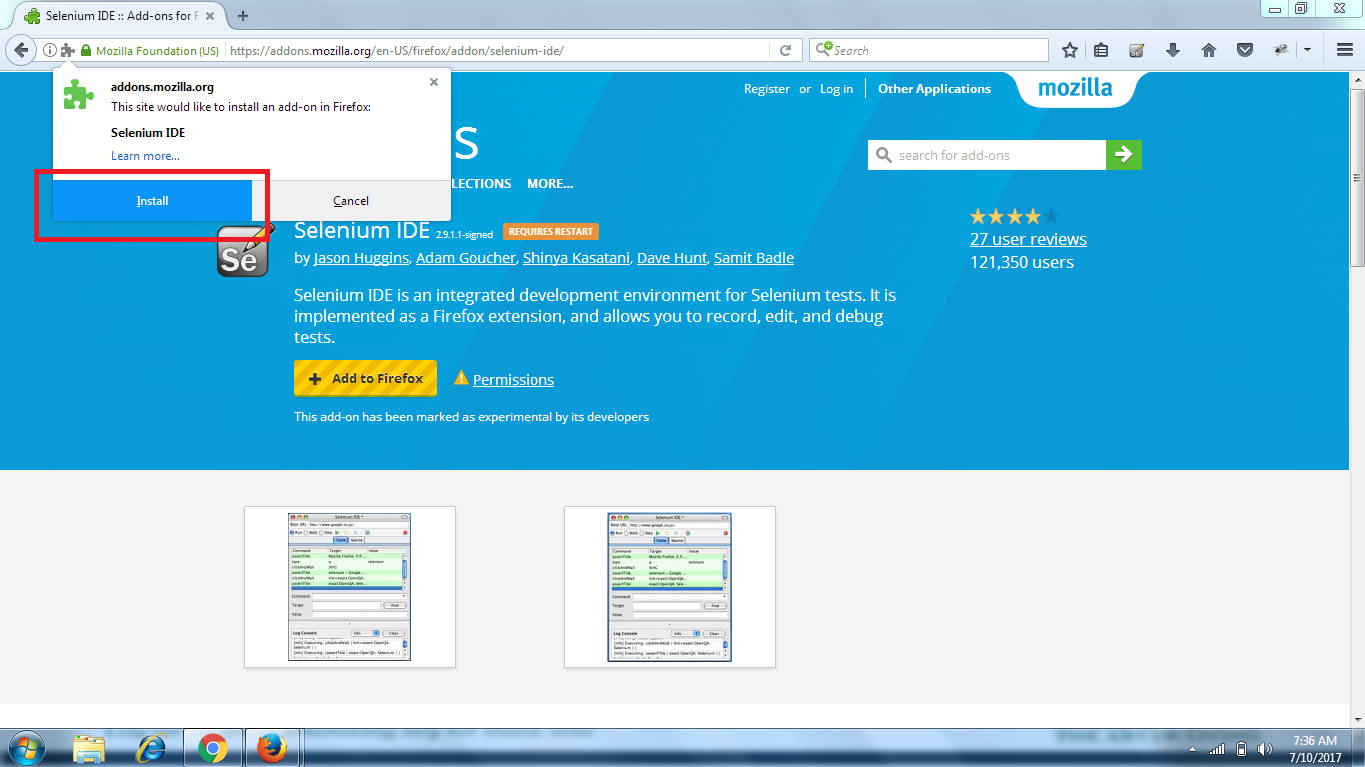
Task: Open the first Selenium IDE screenshot thumbnail
Action: (350, 587)
